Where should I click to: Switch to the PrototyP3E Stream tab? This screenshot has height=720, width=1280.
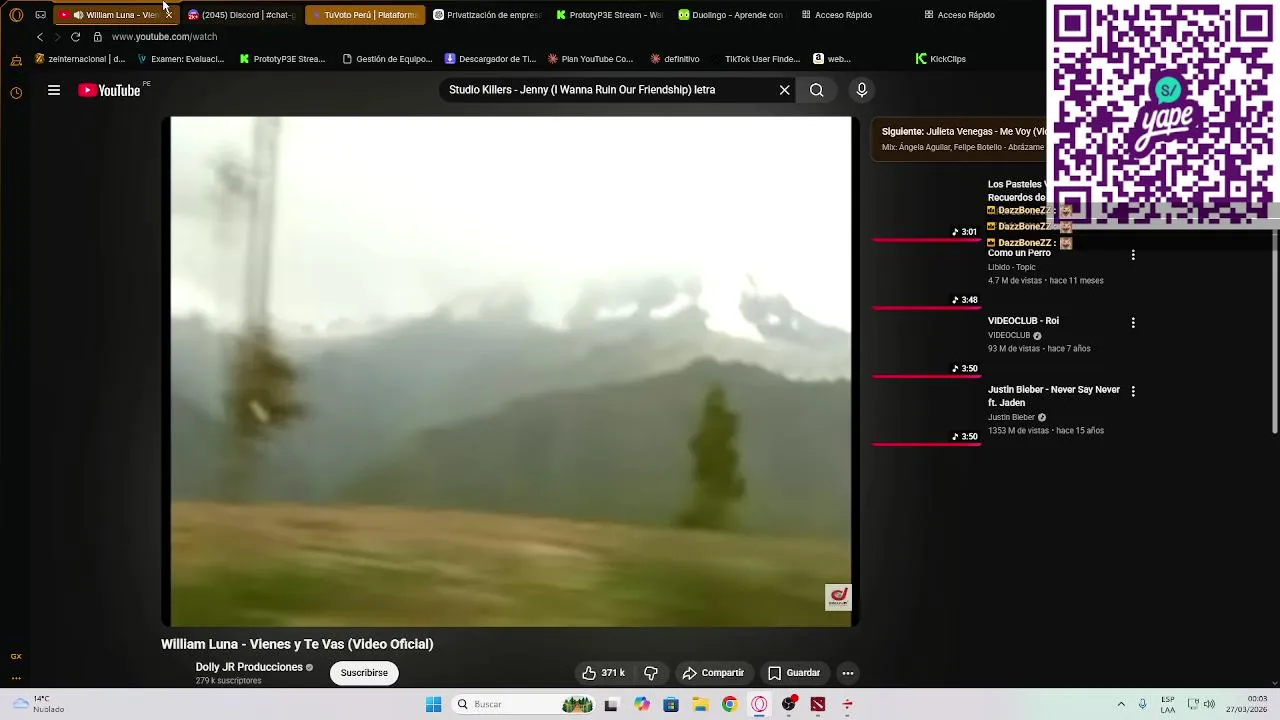(x=610, y=15)
